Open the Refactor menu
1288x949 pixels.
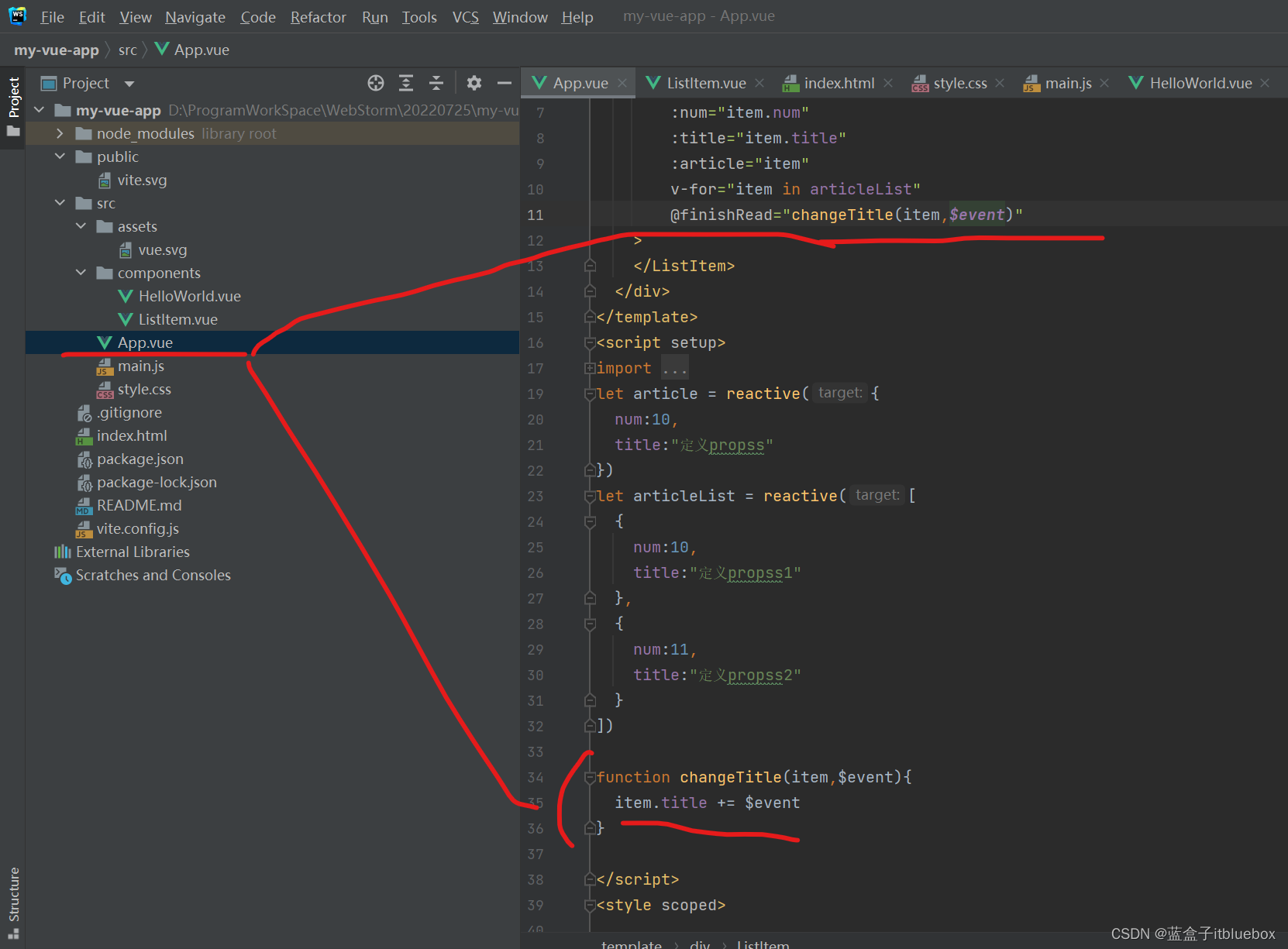coord(319,17)
